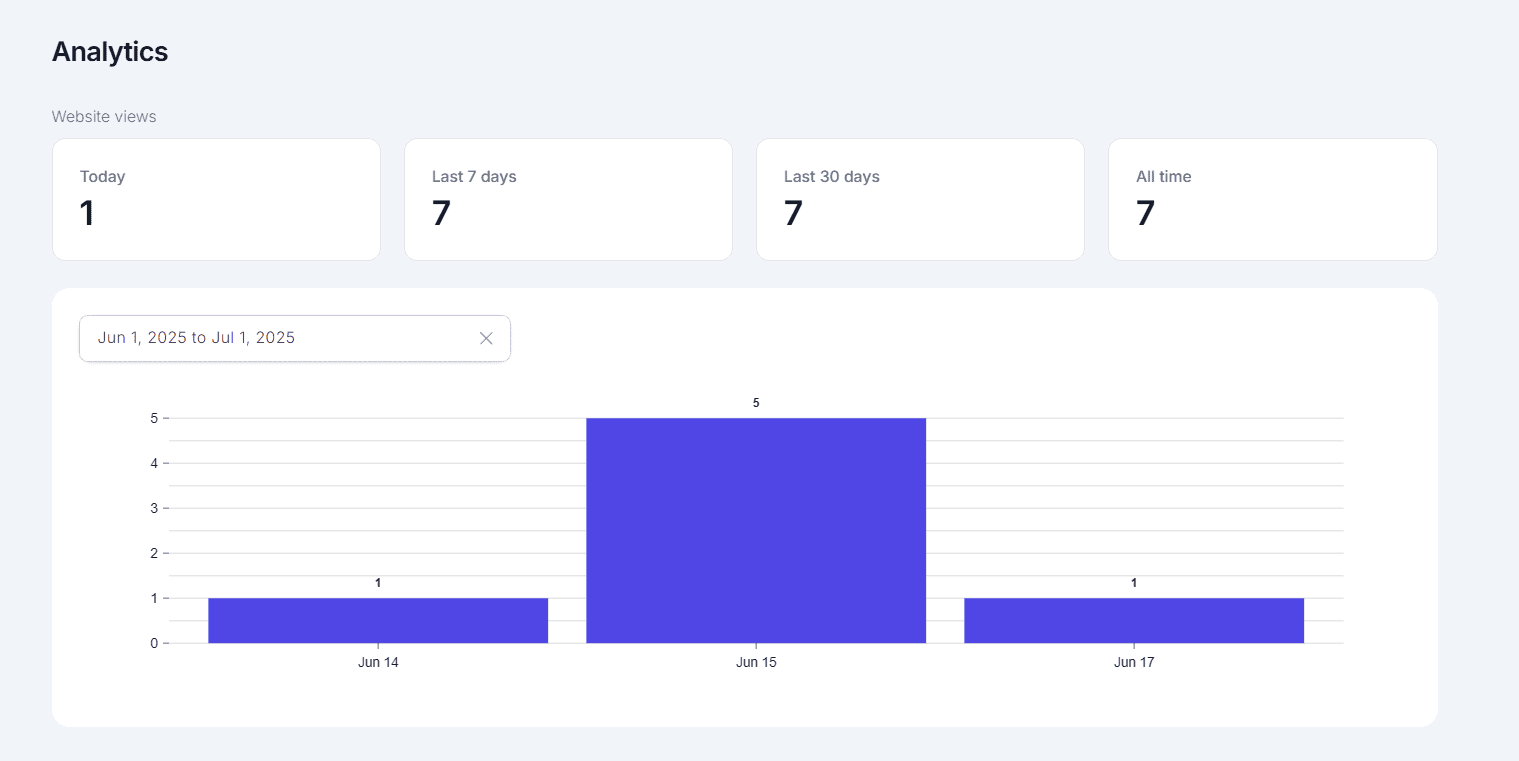The image size is (1519, 761).
Task: Open the All time views card
Action: [1272, 199]
